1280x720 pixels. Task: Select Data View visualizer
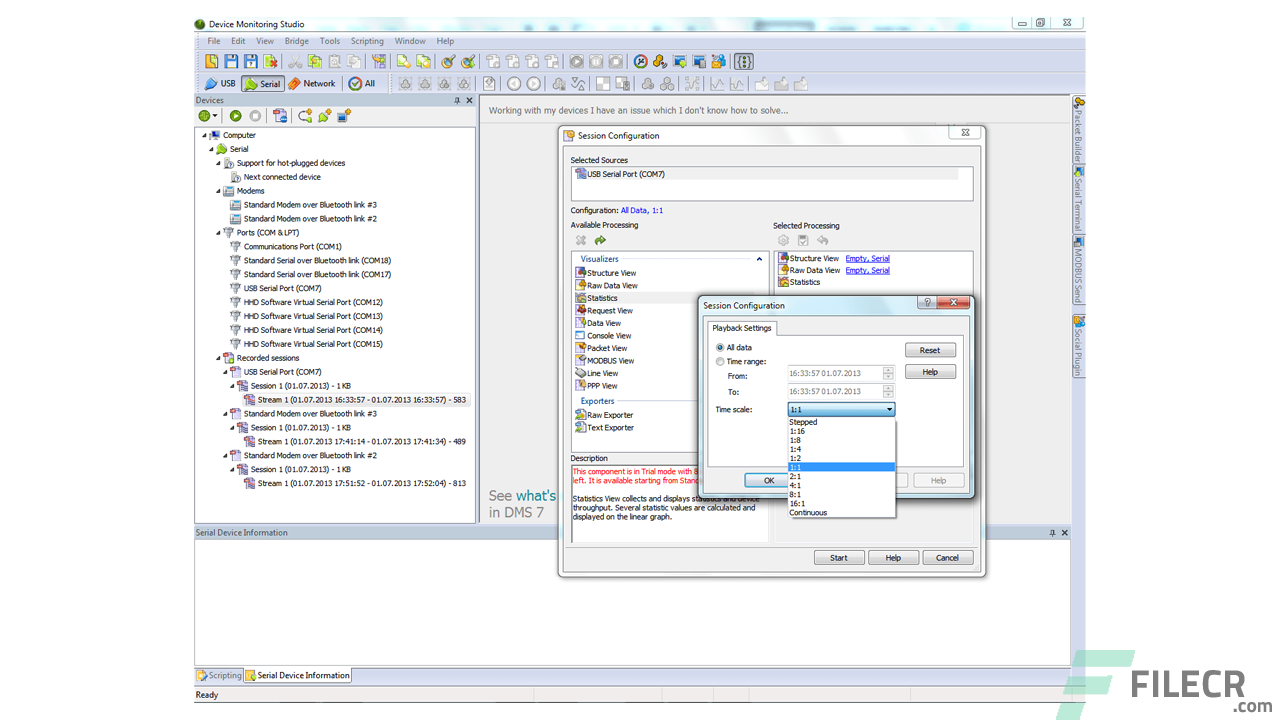coord(597,323)
